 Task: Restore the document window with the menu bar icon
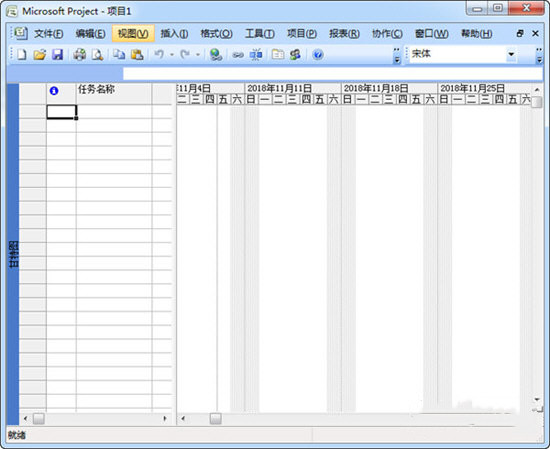tap(520, 33)
